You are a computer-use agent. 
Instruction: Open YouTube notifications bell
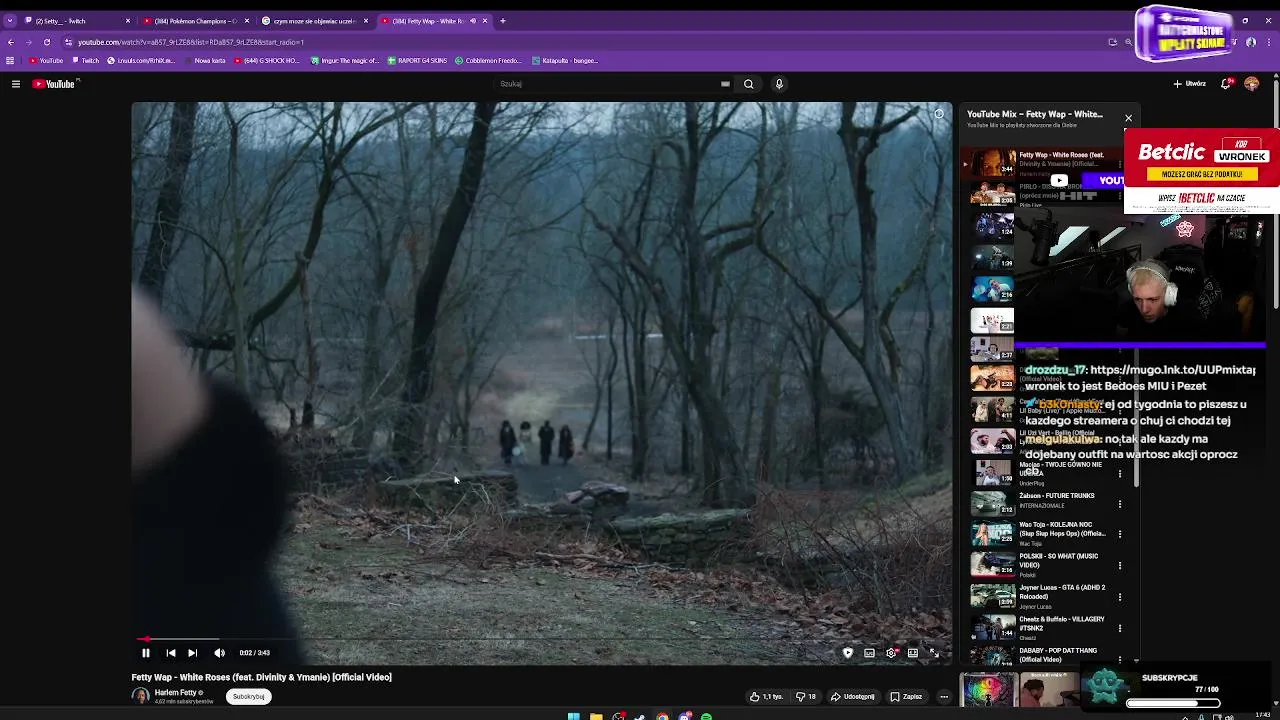[1226, 84]
